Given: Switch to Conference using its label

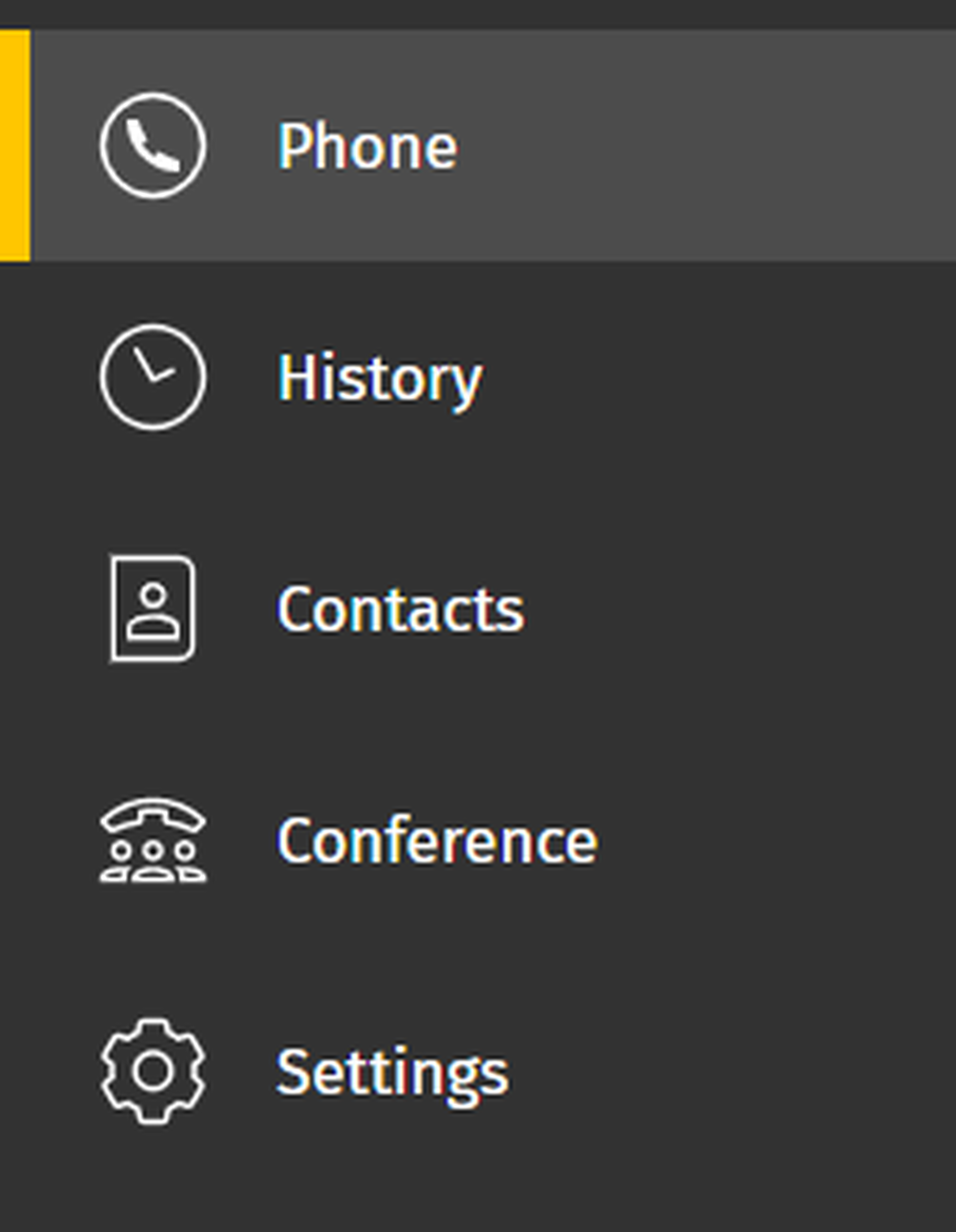Looking at the screenshot, I should point(437,842).
